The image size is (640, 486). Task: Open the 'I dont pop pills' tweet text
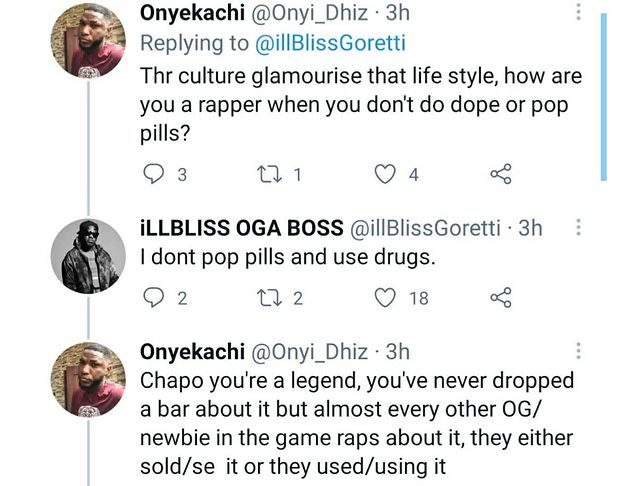289,258
